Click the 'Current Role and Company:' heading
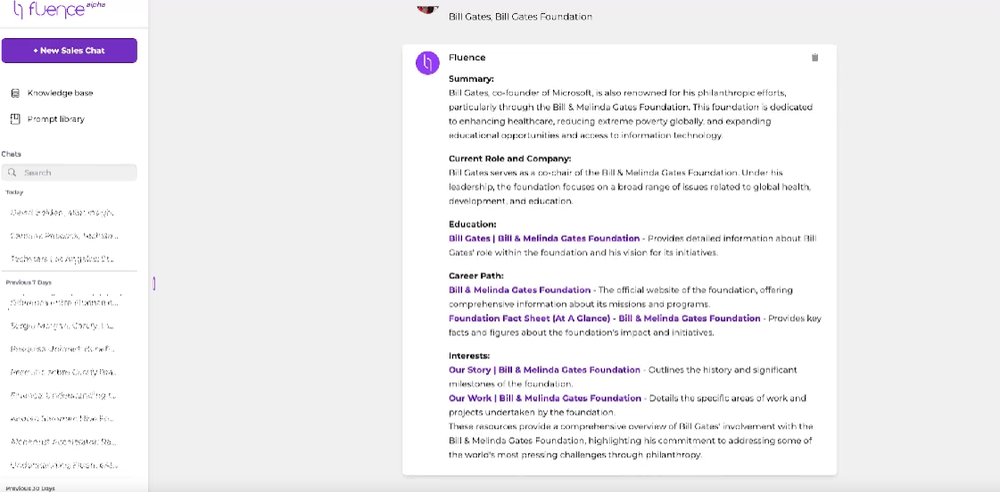Viewport: 1000px width, 492px height. [510, 158]
